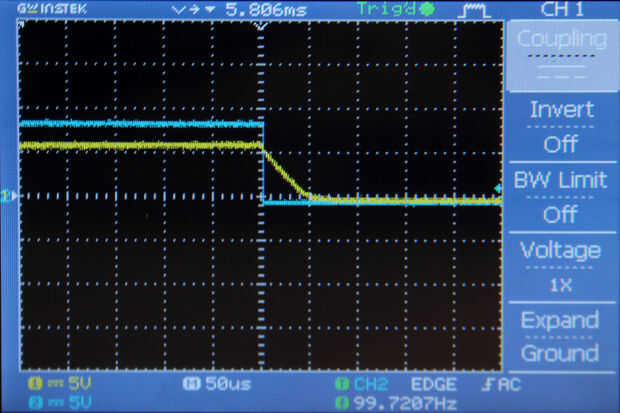Click the CH 1 menu title
This screenshot has width=620, height=413.
coord(562,9)
